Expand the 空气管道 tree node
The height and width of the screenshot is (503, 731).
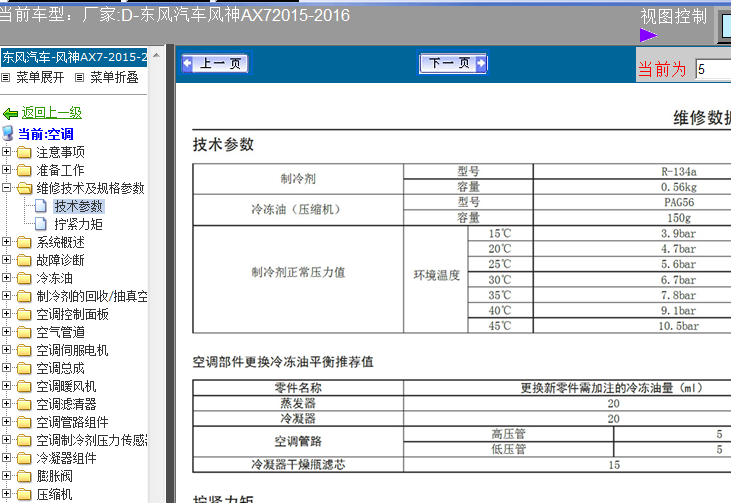[7, 331]
